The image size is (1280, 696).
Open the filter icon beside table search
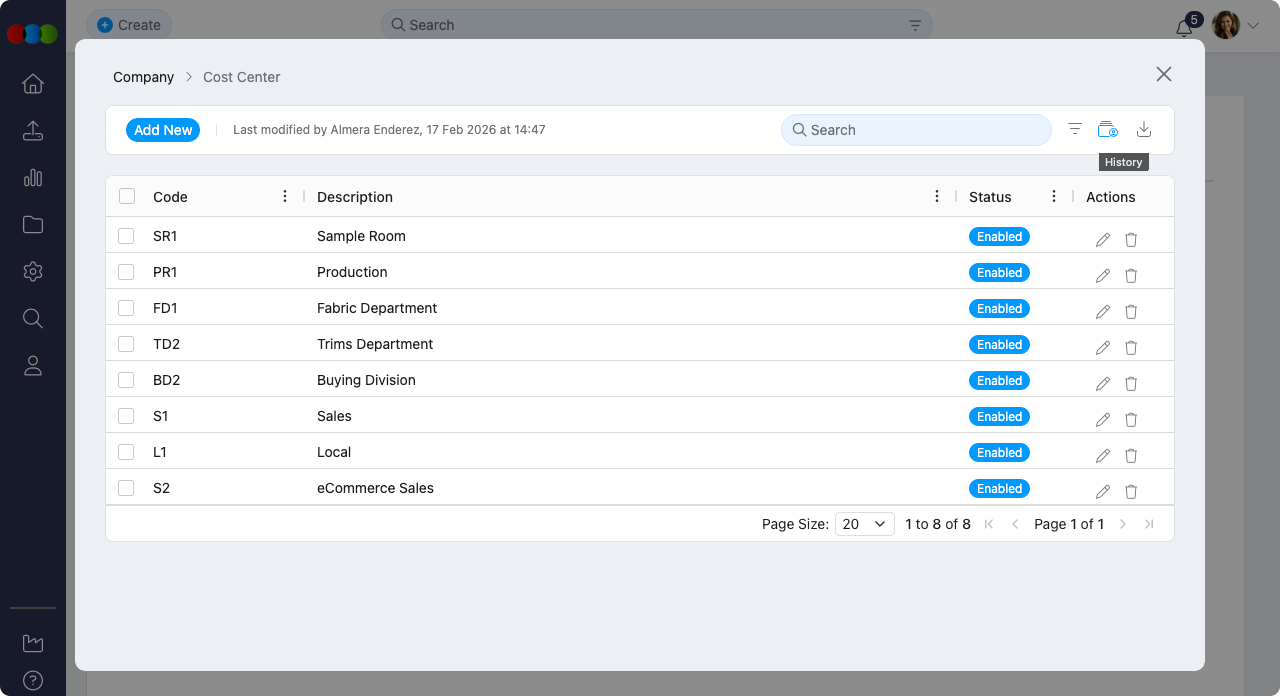tap(1075, 129)
